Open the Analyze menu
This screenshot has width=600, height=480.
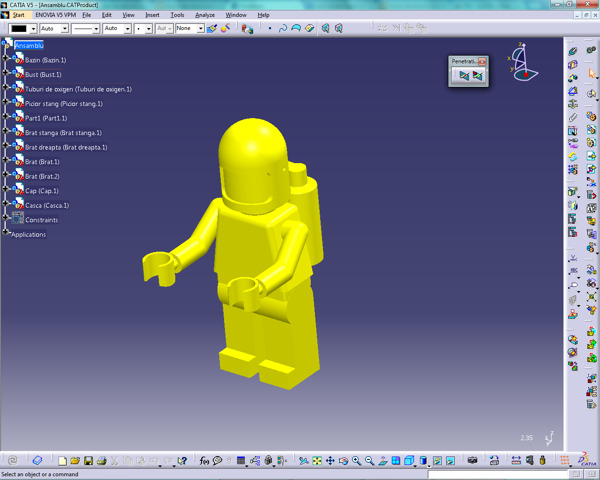(205, 15)
